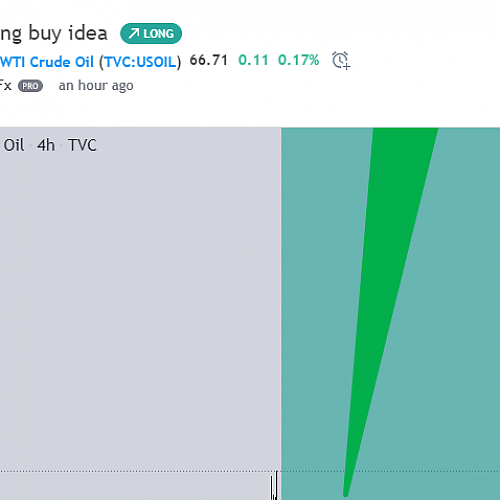Click the 66.71 last price value

pyautogui.click(x=209, y=60)
